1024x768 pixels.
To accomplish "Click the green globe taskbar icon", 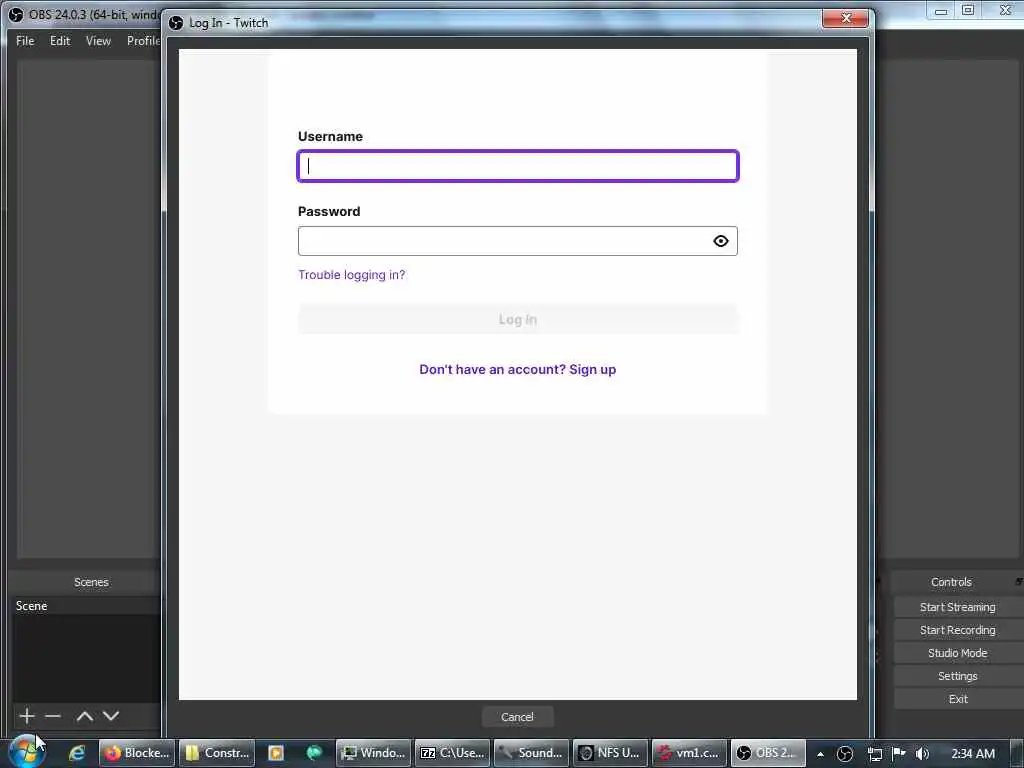I will pyautogui.click(x=314, y=753).
